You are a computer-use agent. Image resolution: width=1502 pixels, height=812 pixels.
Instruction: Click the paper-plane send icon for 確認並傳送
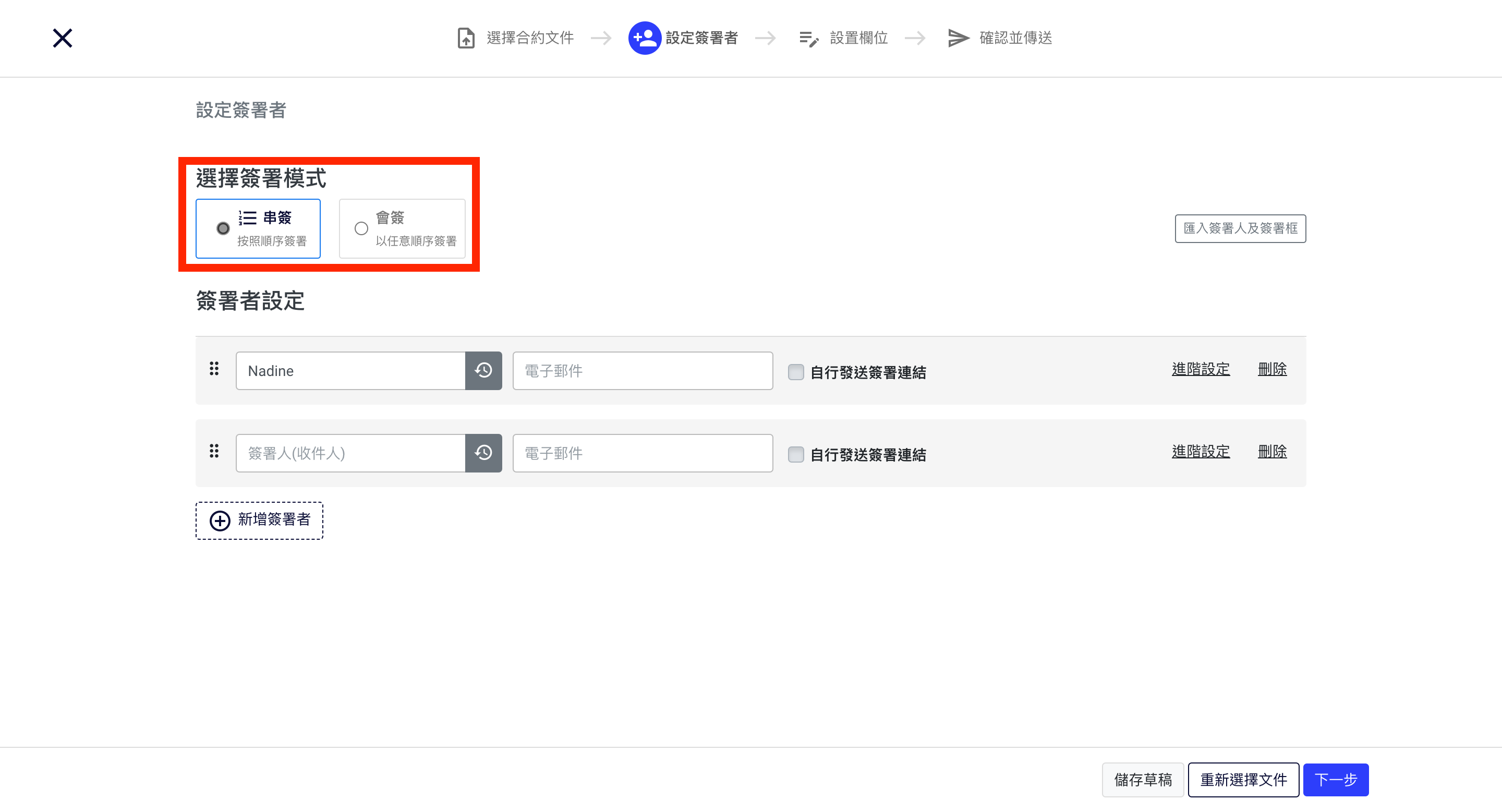coord(959,38)
